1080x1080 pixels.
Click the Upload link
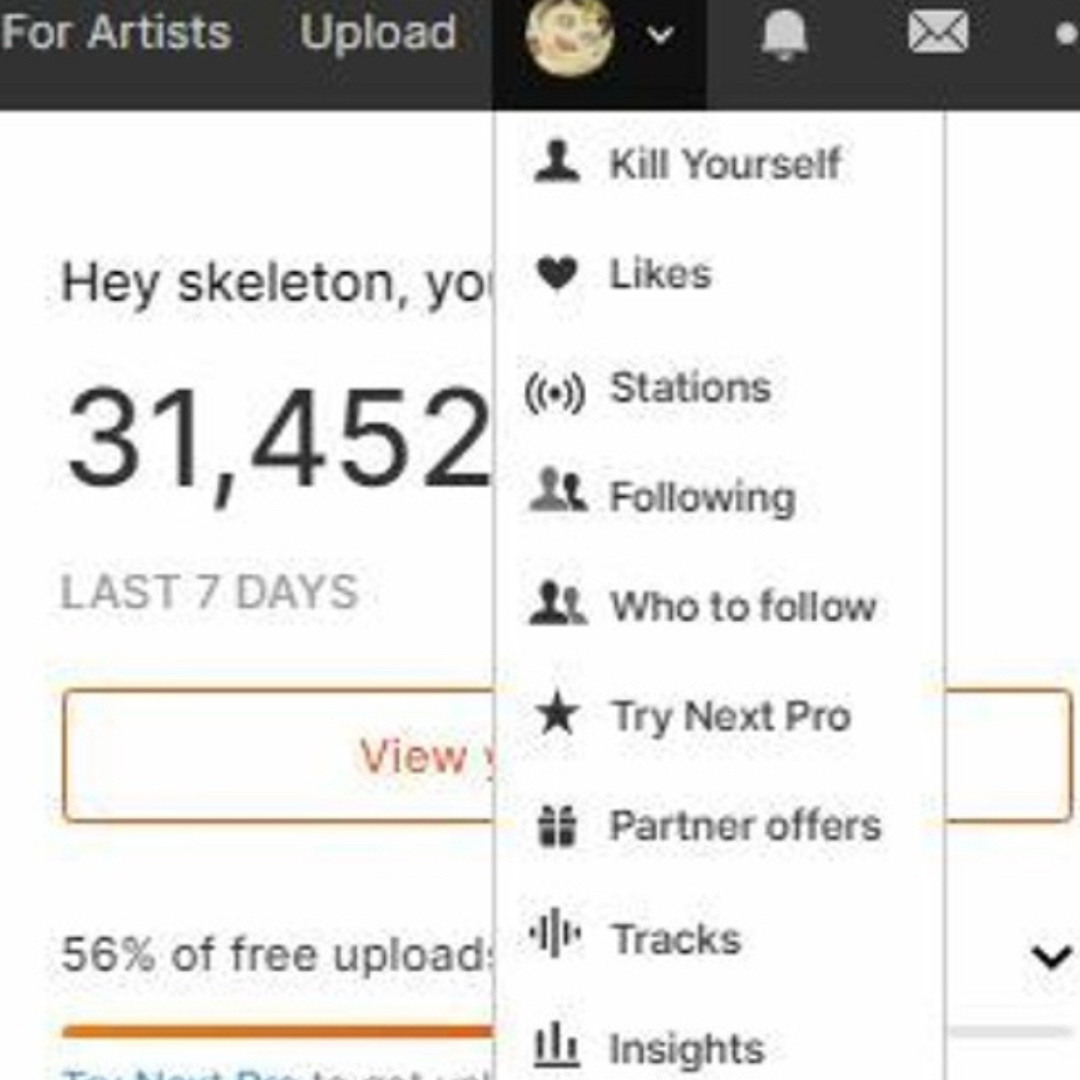pos(378,33)
